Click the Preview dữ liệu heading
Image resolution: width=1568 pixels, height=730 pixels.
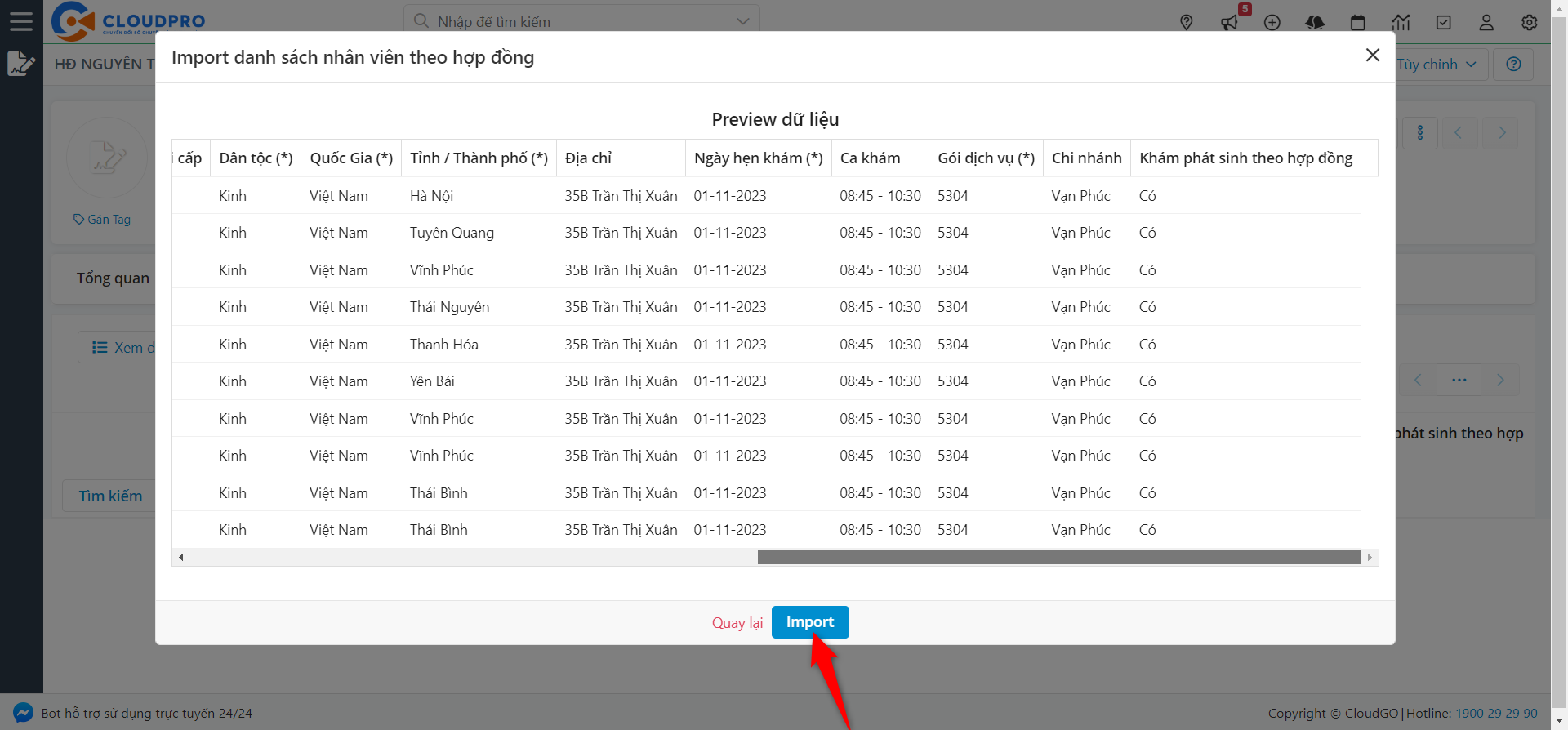(x=775, y=120)
